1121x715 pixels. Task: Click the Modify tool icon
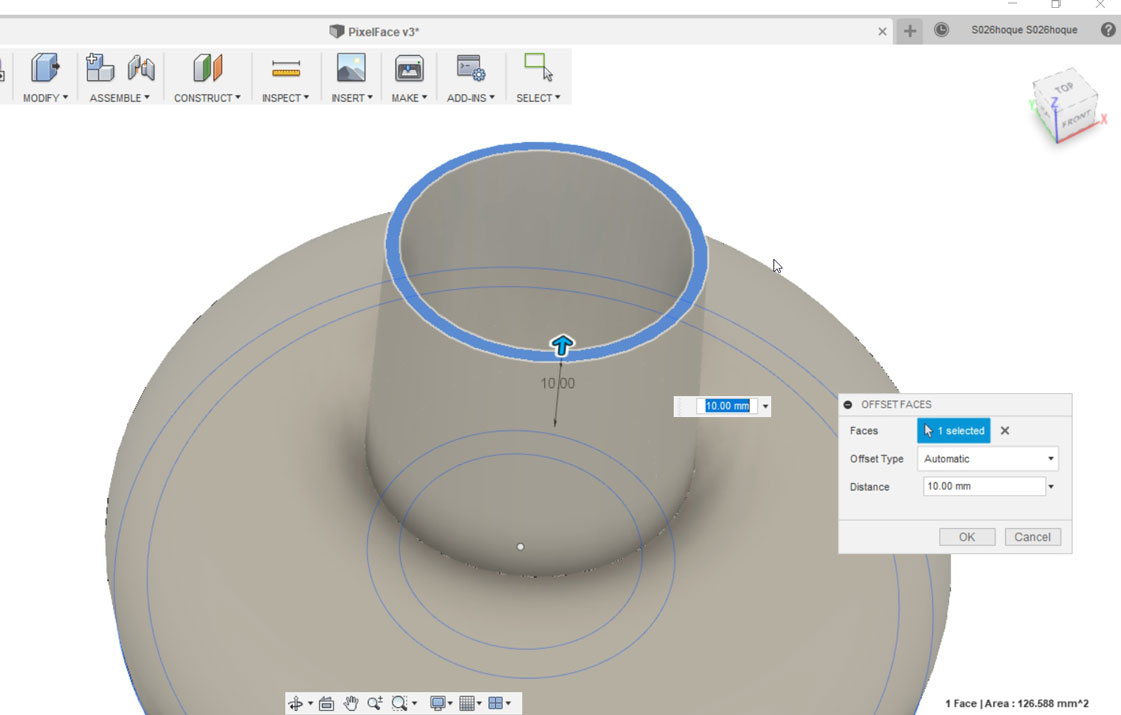[45, 69]
